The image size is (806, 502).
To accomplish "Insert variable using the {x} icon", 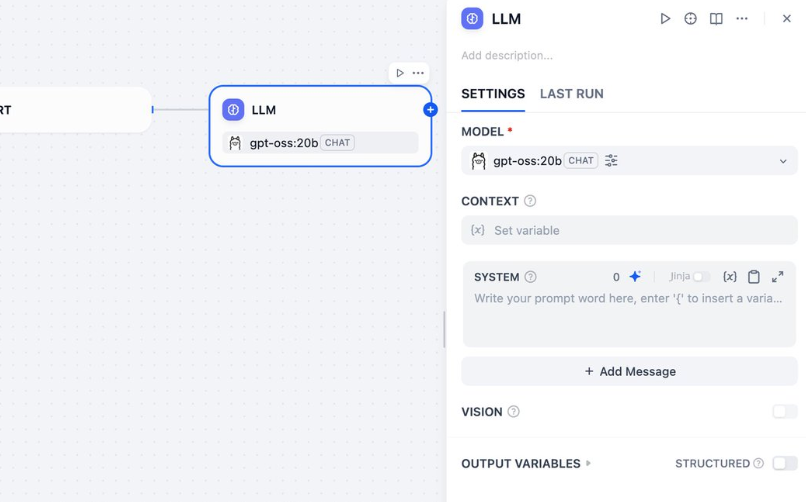I will (730, 277).
